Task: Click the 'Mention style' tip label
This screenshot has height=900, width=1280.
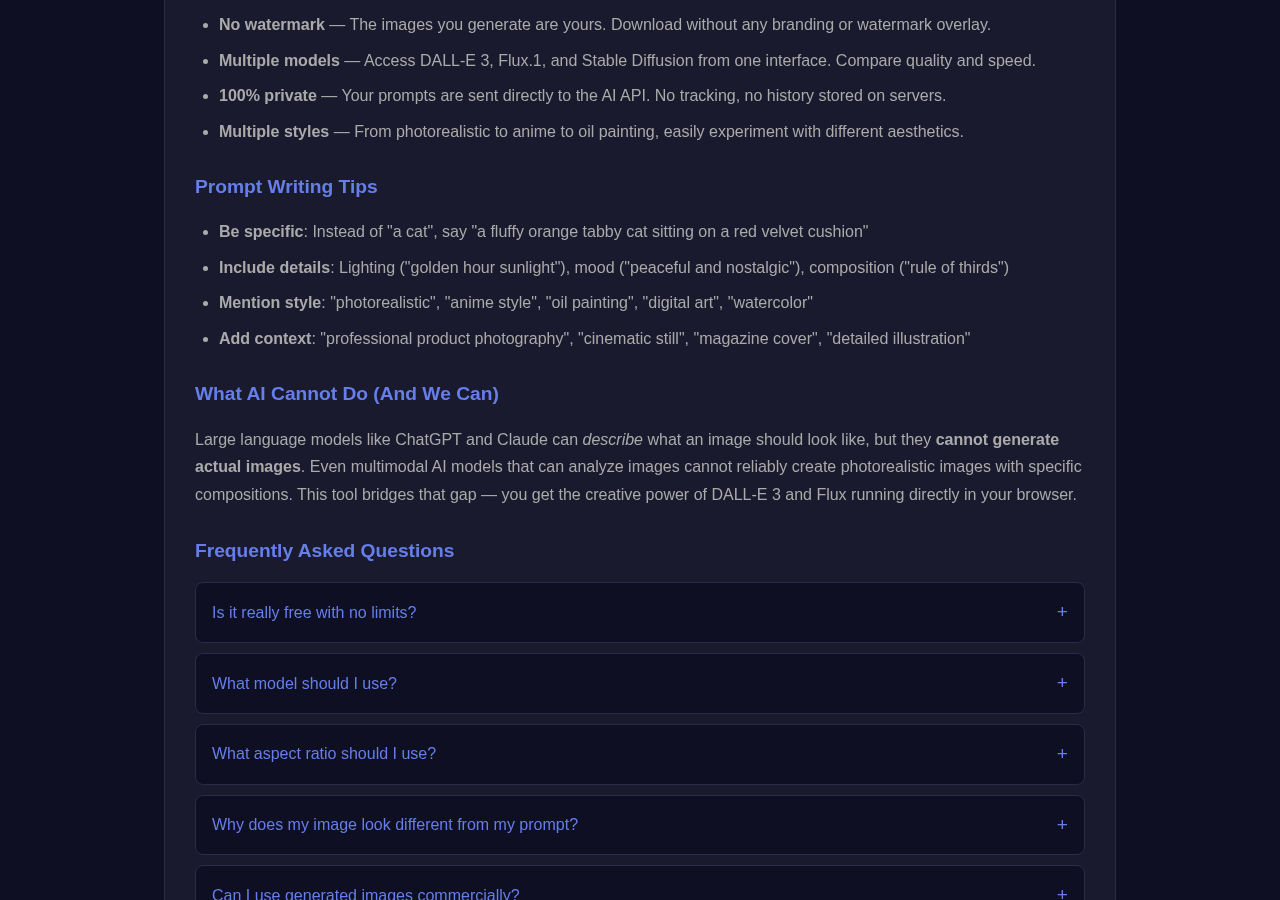Action: coord(270,303)
